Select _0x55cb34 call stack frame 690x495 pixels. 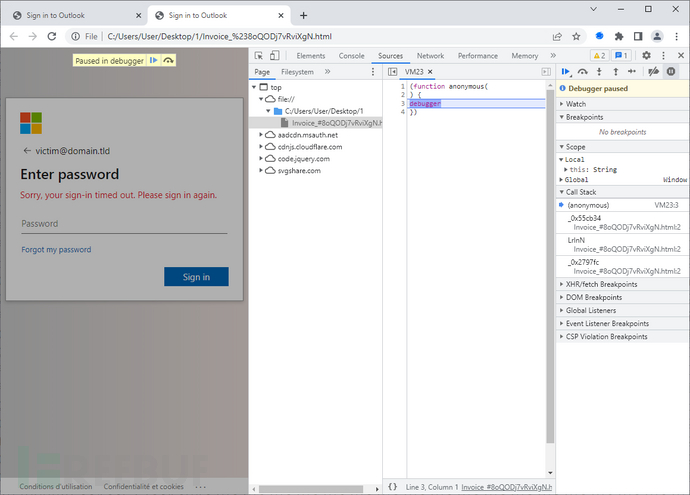[623, 223]
